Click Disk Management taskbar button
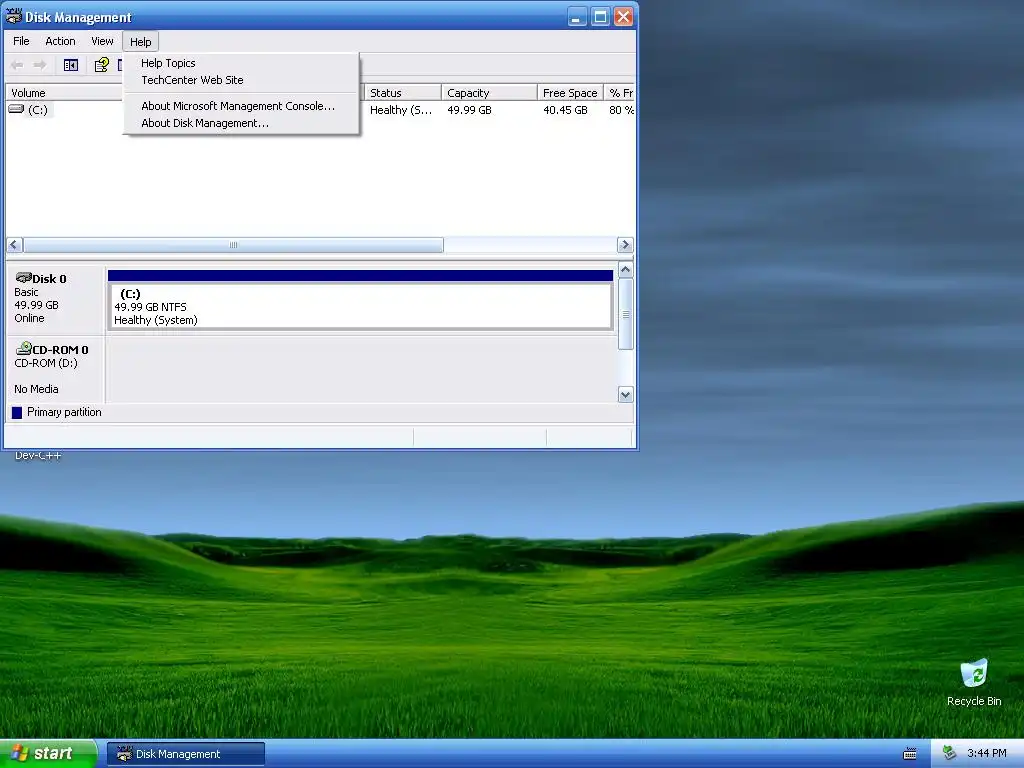1024x768 pixels. 185,754
